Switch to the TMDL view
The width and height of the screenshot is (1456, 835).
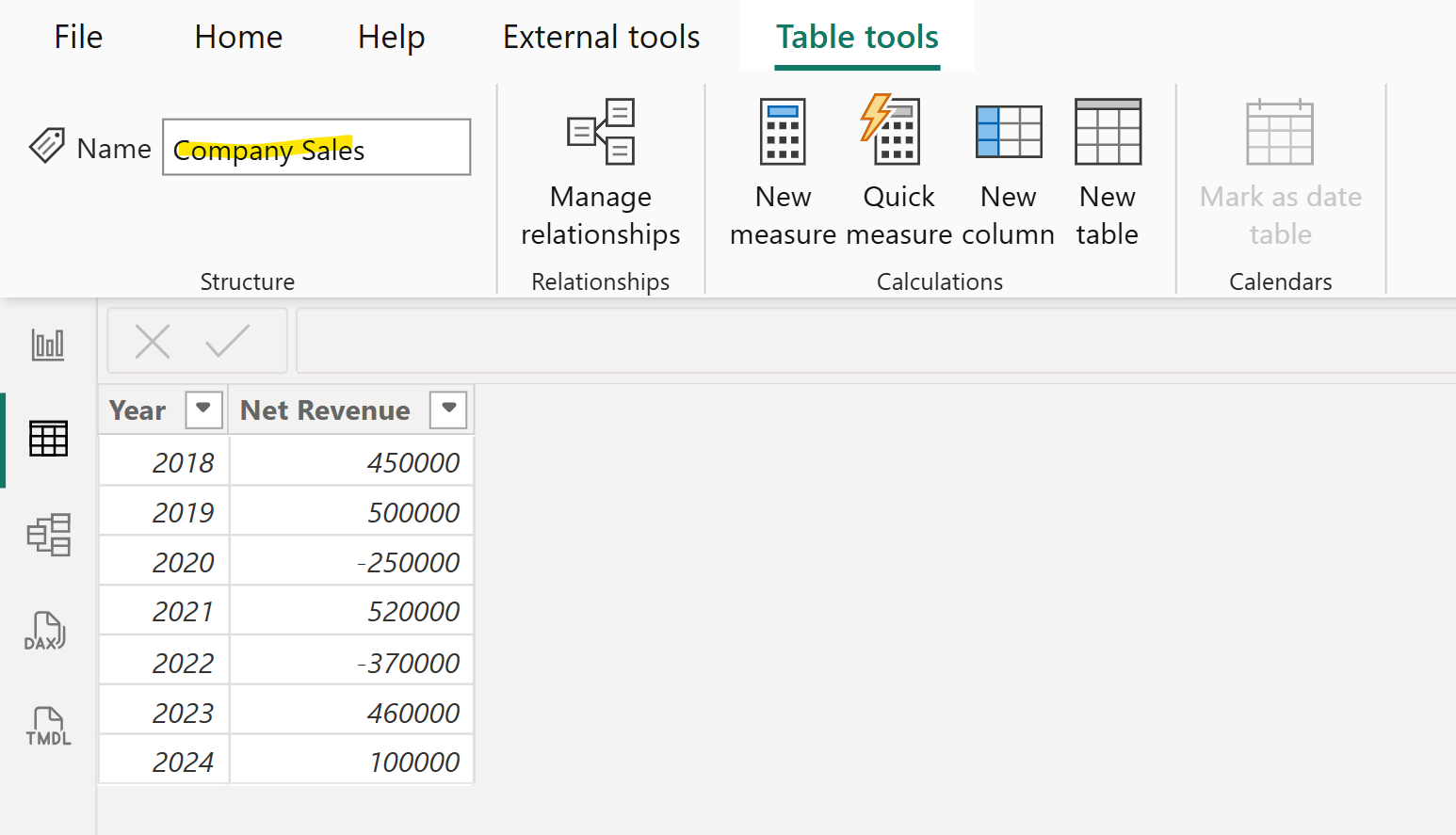click(45, 725)
